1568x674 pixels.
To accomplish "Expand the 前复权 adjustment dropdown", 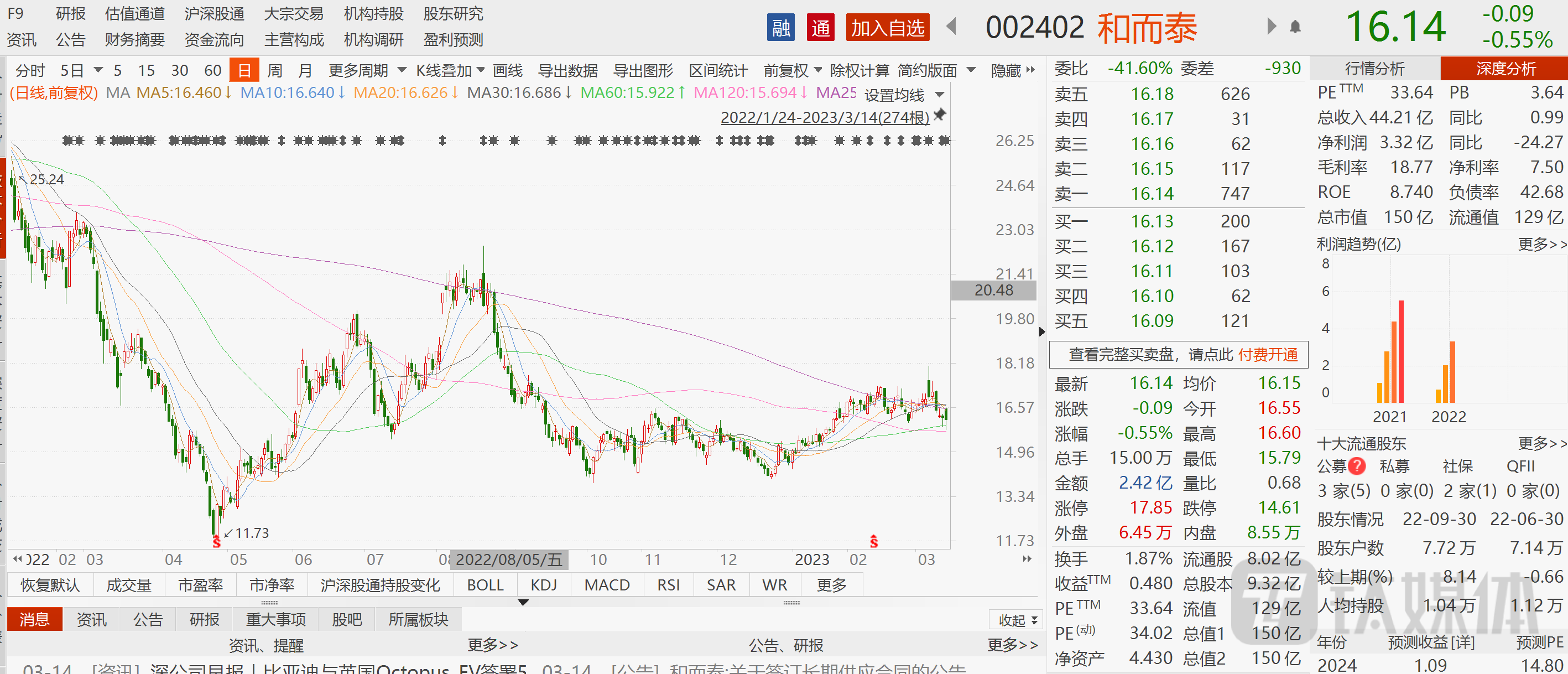I will point(793,71).
